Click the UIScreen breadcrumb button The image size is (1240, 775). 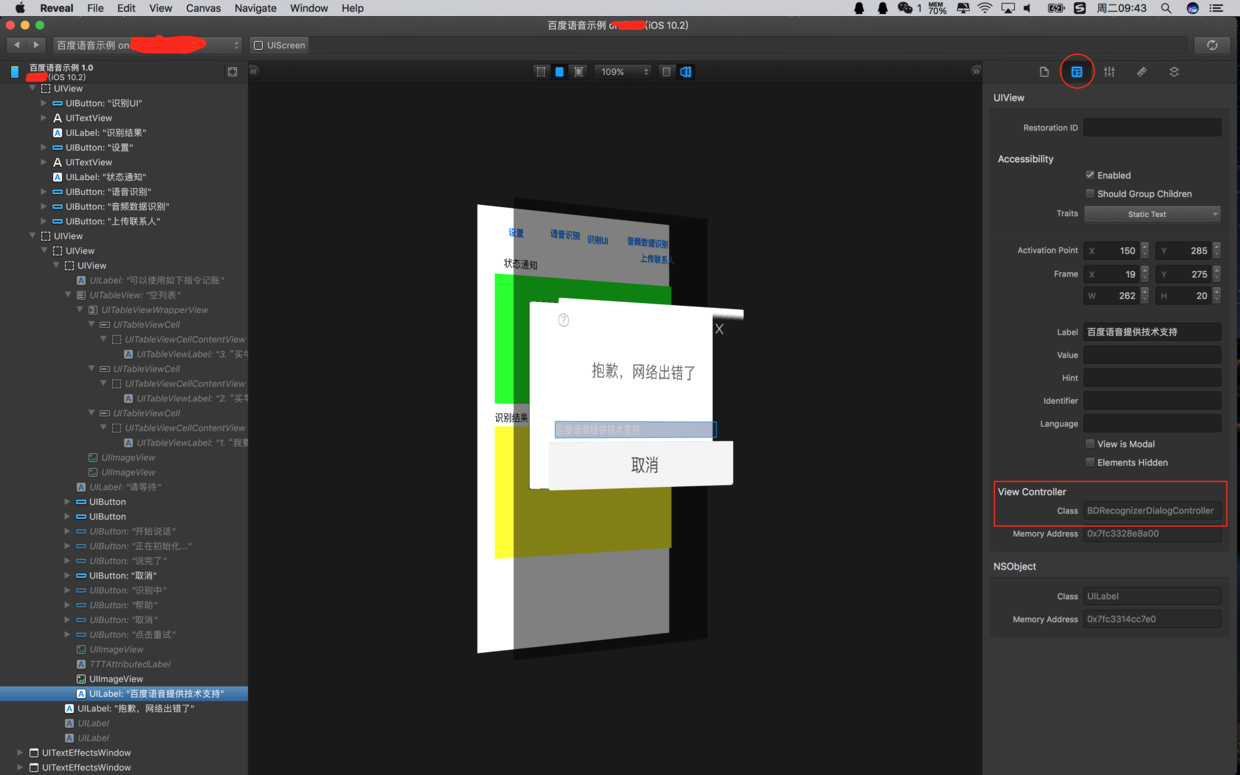(280, 45)
